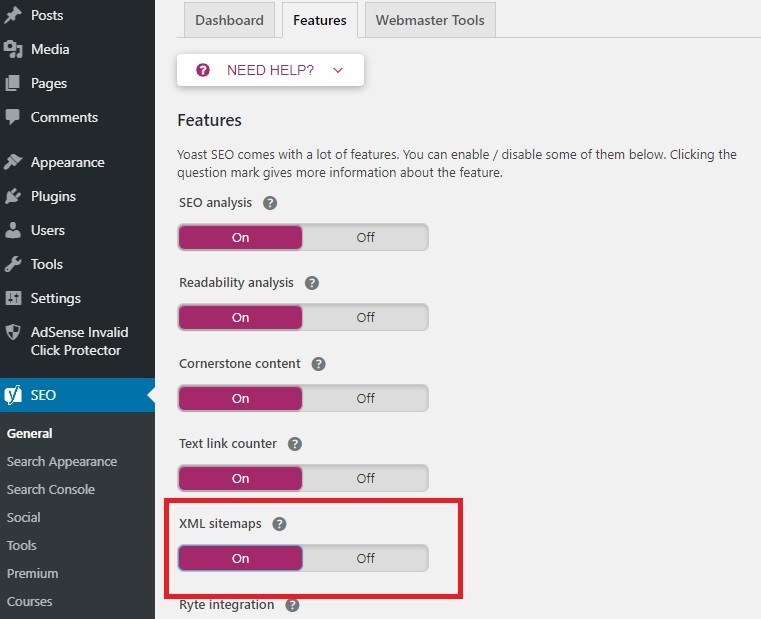Switch SEO analysis to Off
The width and height of the screenshot is (761, 619).
pyautogui.click(x=365, y=237)
